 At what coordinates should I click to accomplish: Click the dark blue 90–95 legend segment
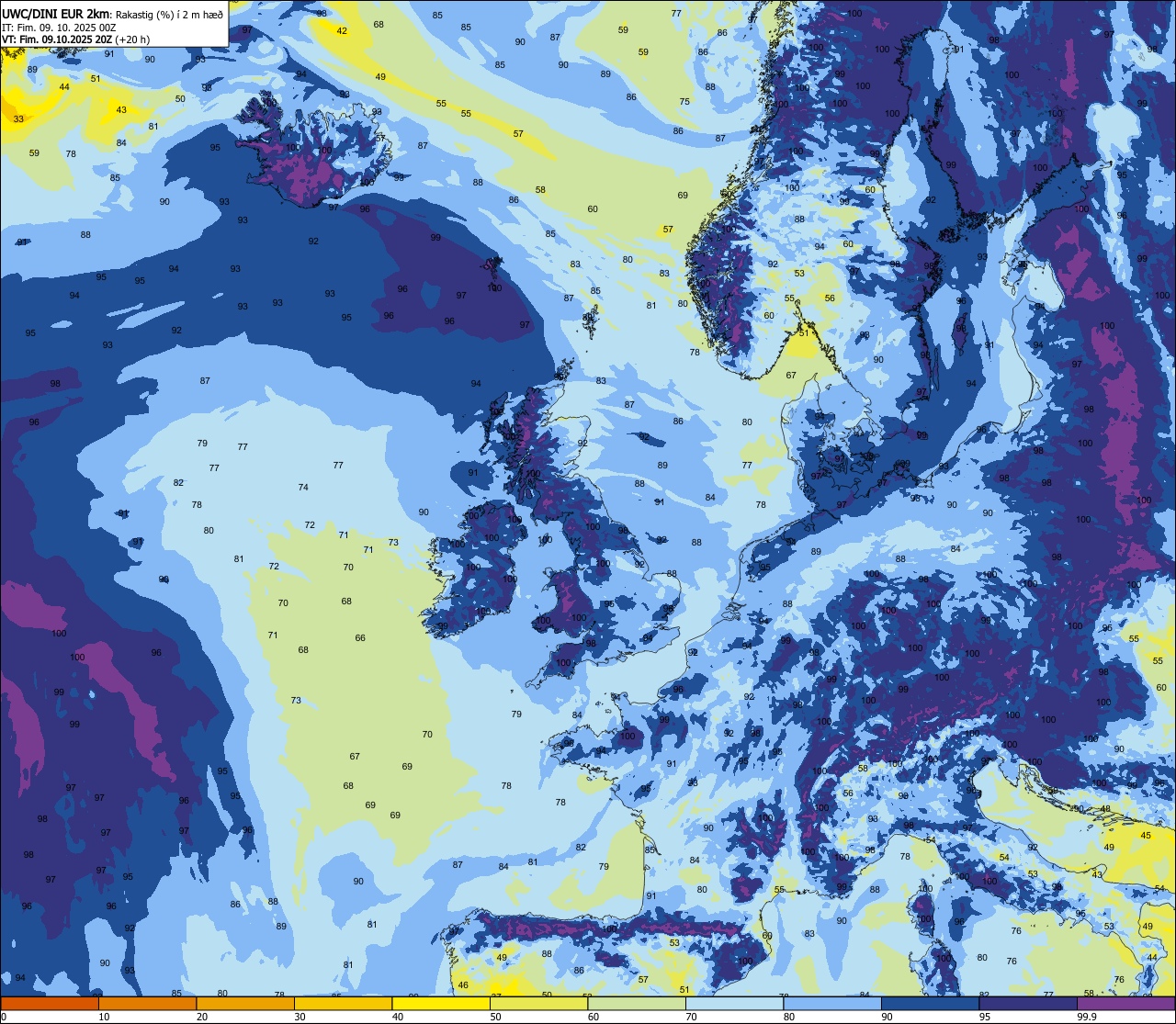click(930, 1003)
